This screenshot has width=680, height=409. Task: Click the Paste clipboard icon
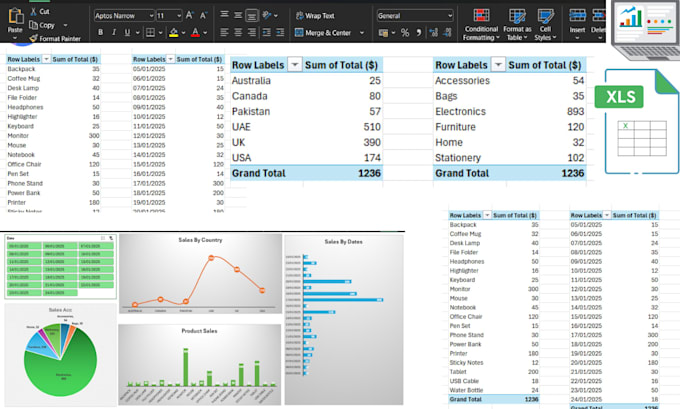16,16
